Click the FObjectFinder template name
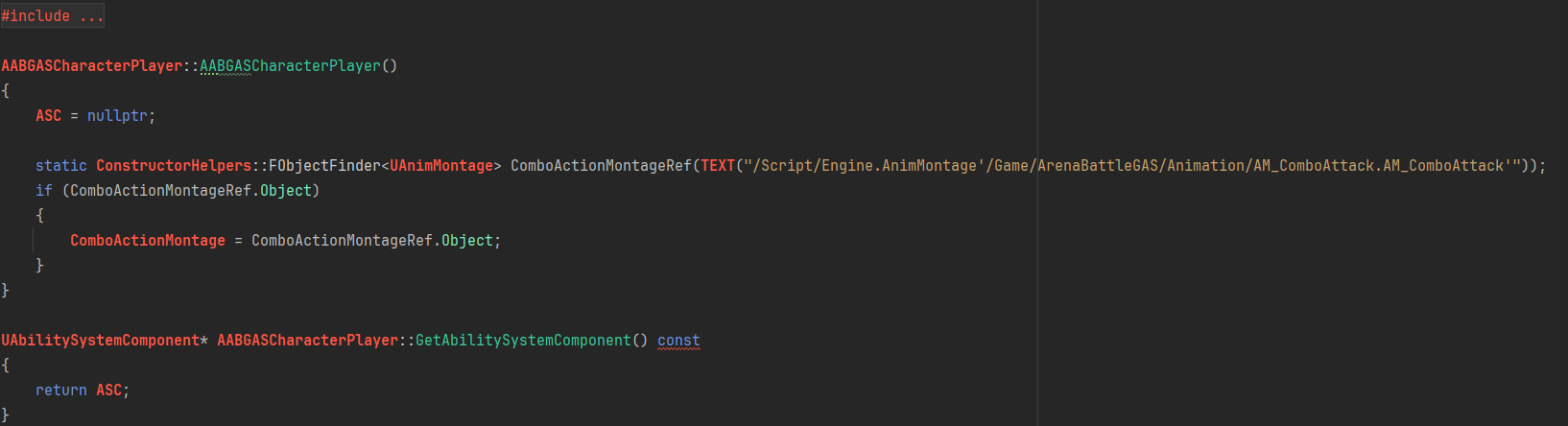This screenshot has width=1568, height=426. pos(324,166)
